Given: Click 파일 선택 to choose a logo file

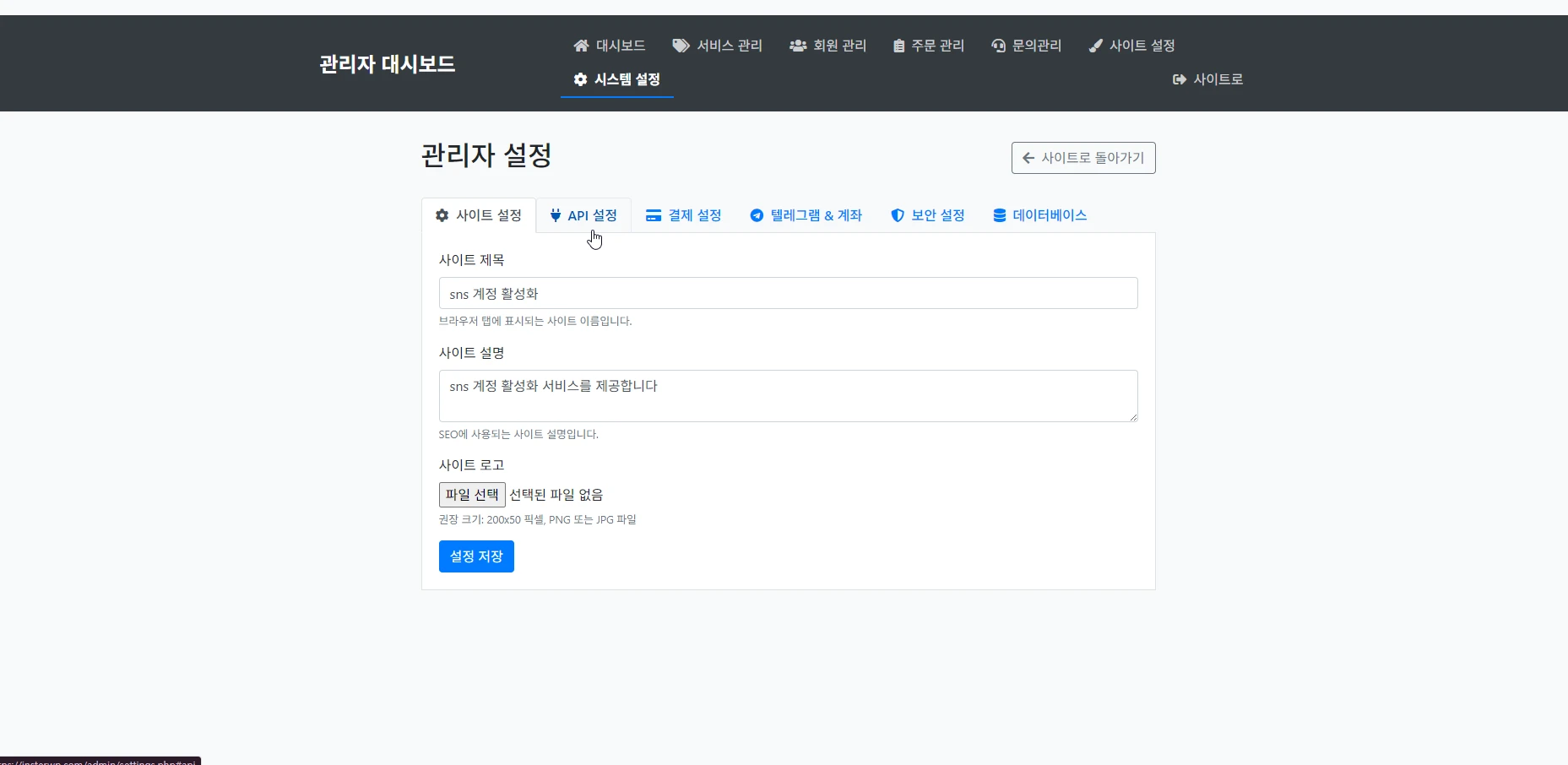Looking at the screenshot, I should 471,494.
